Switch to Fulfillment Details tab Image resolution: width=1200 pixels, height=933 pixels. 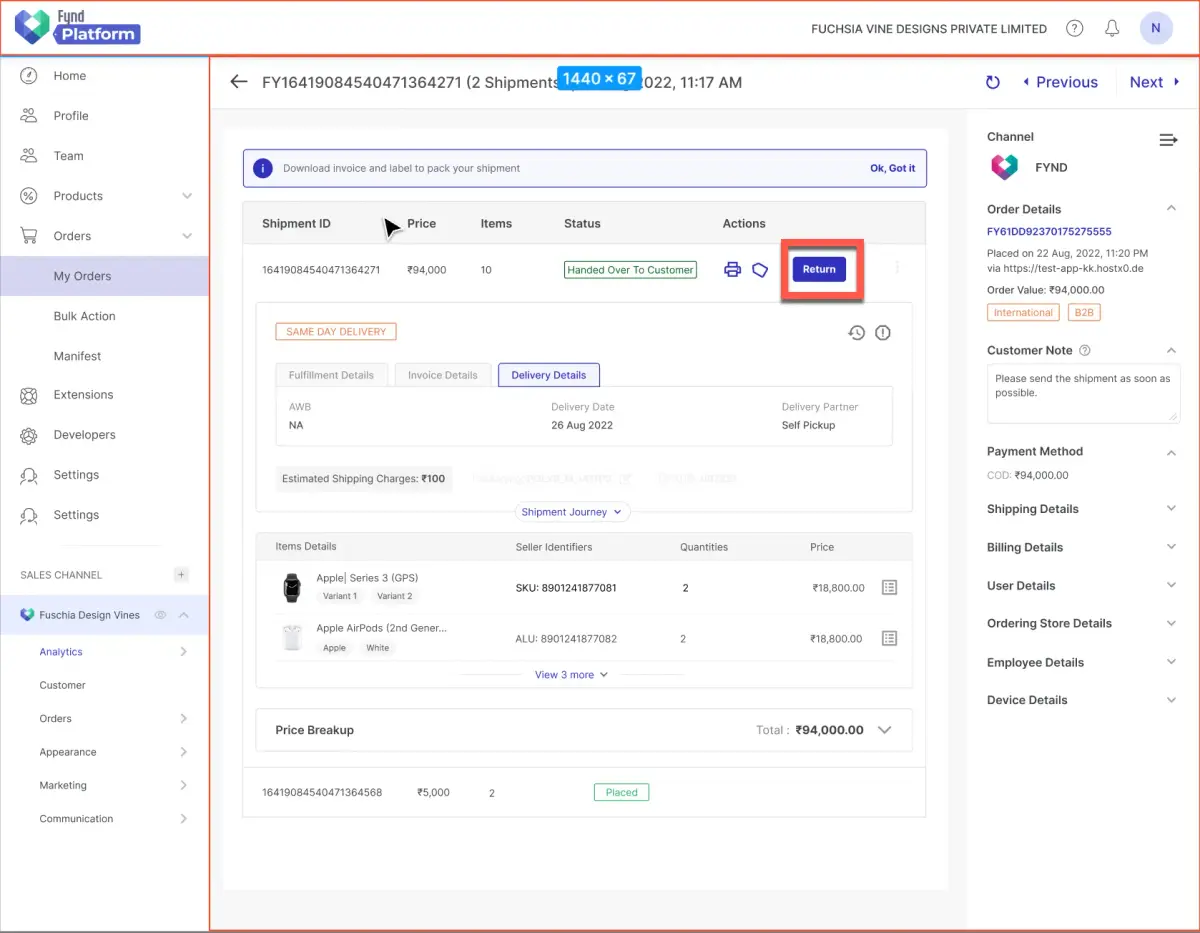click(331, 375)
